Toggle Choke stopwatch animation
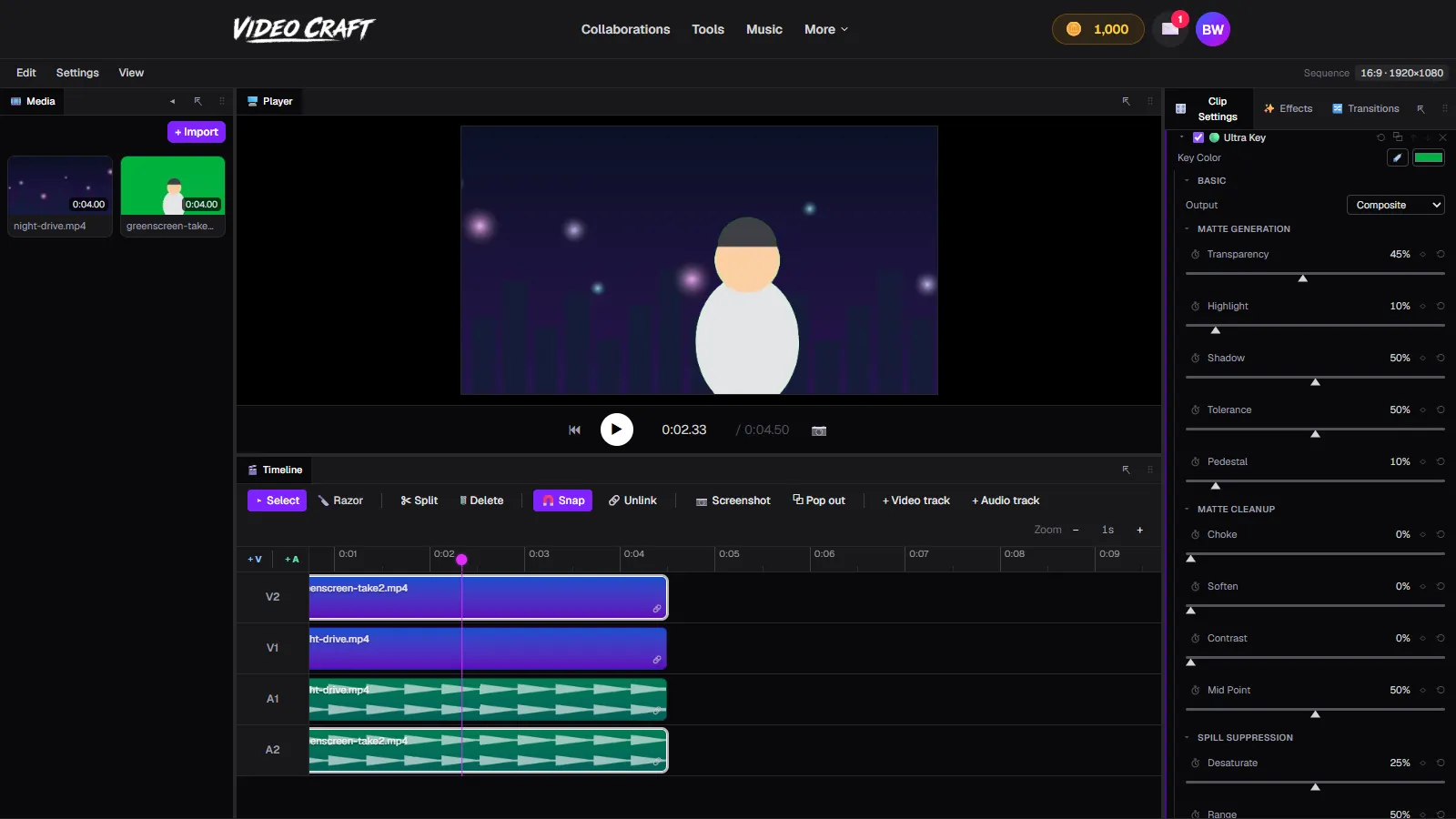 (1196, 535)
